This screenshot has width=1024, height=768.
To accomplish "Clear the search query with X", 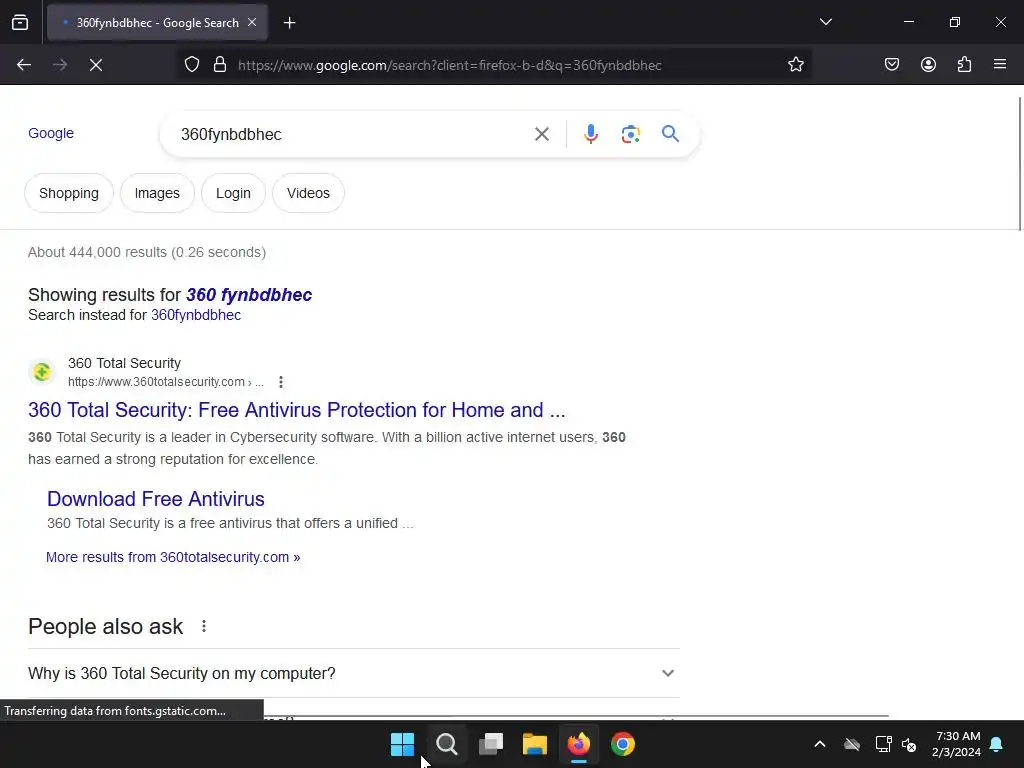I will tap(541, 134).
